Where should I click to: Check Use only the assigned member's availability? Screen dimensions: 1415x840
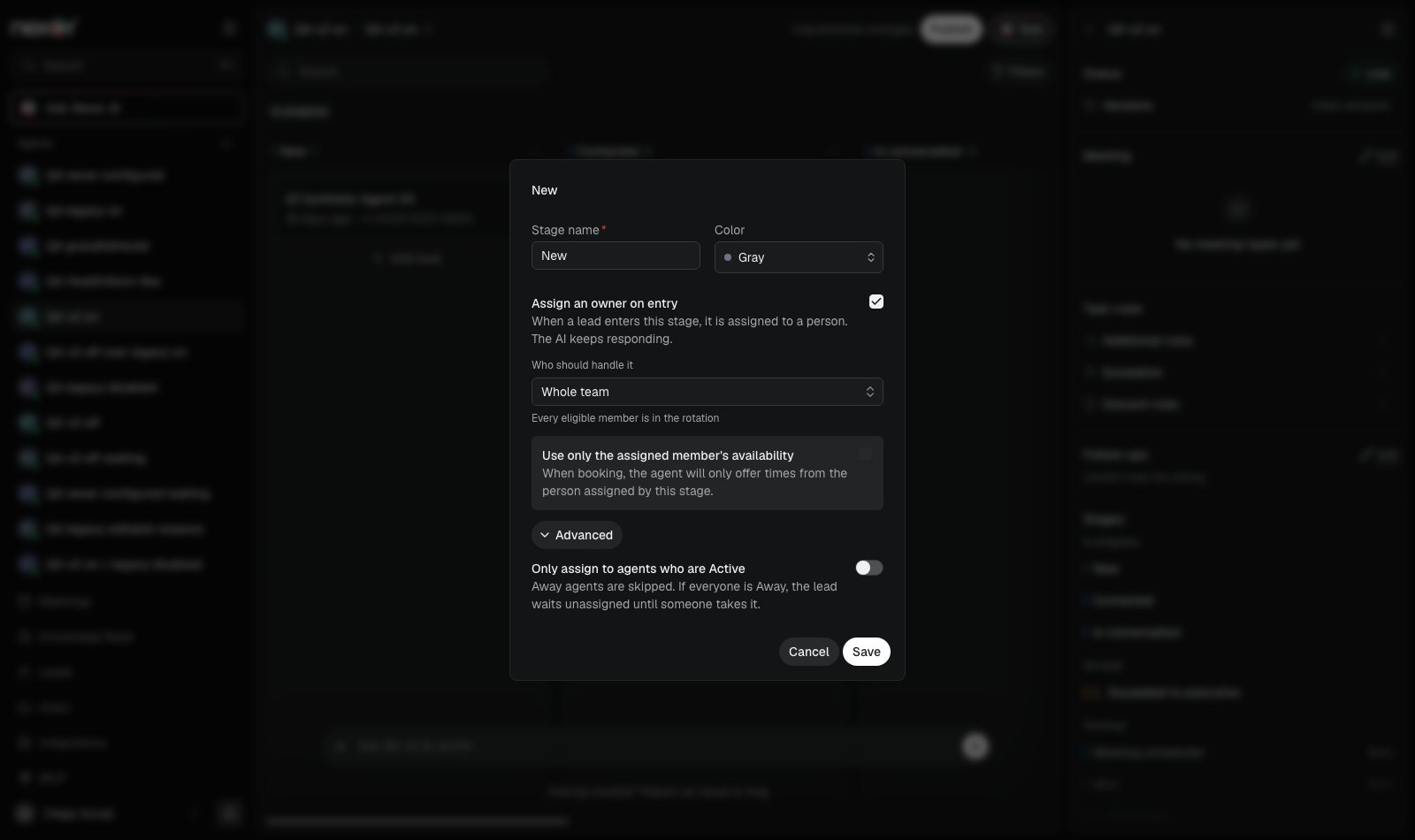pos(865,454)
